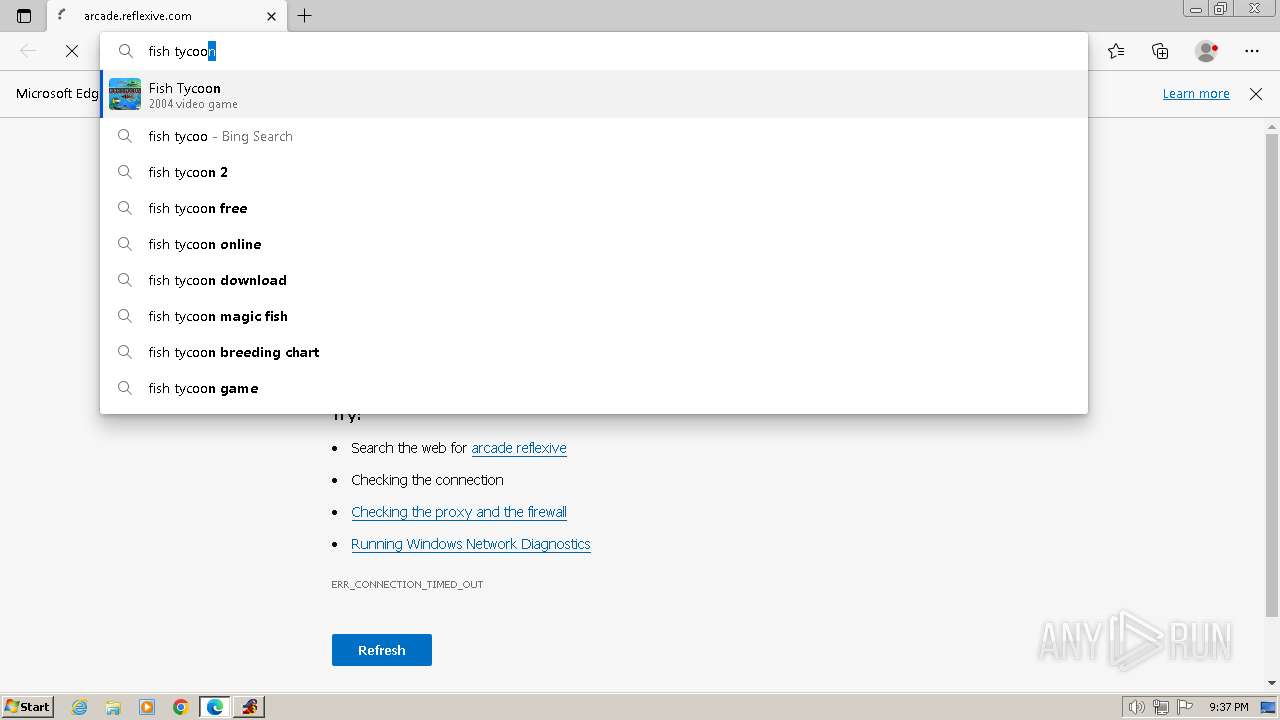Open Settings and more ellipsis menu

(x=1252, y=51)
